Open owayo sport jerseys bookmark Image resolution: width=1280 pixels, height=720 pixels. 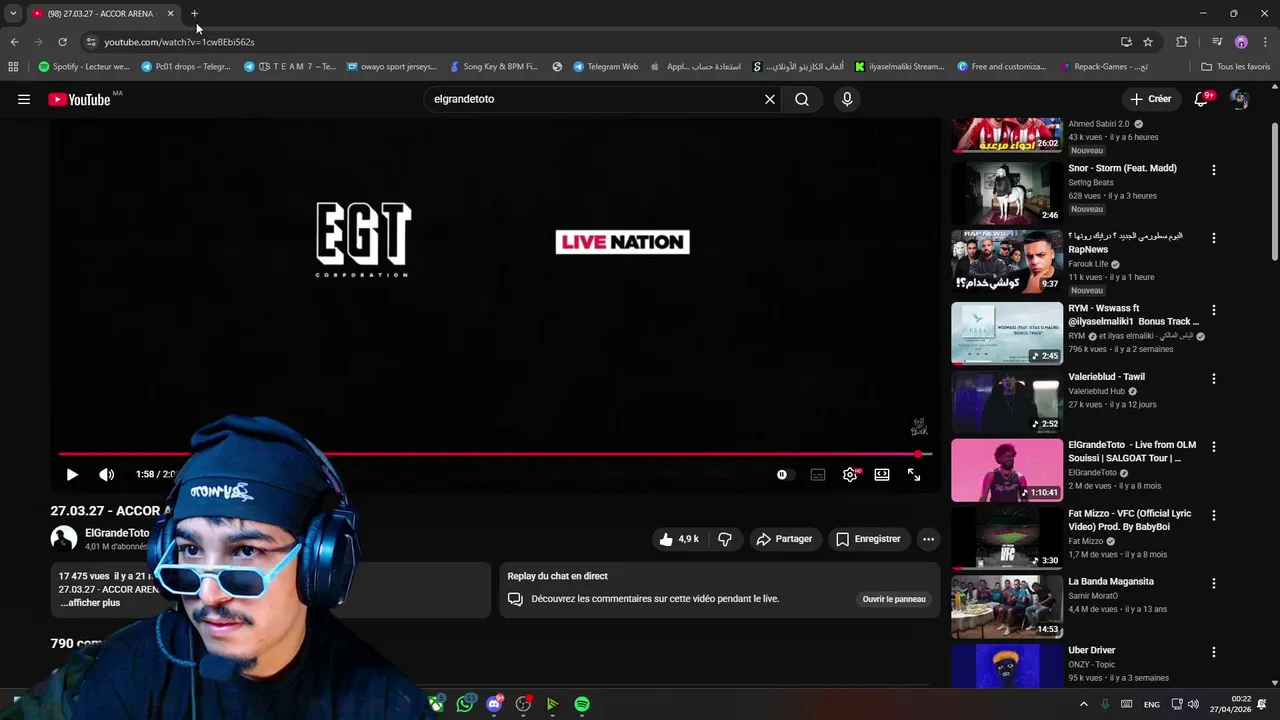point(392,67)
